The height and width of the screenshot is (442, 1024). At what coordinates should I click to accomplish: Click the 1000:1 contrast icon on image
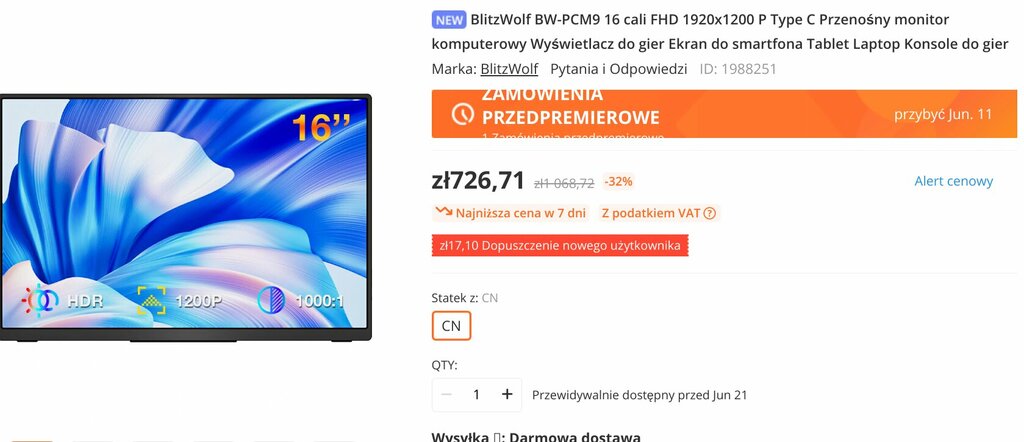pyautogui.click(x=270, y=301)
